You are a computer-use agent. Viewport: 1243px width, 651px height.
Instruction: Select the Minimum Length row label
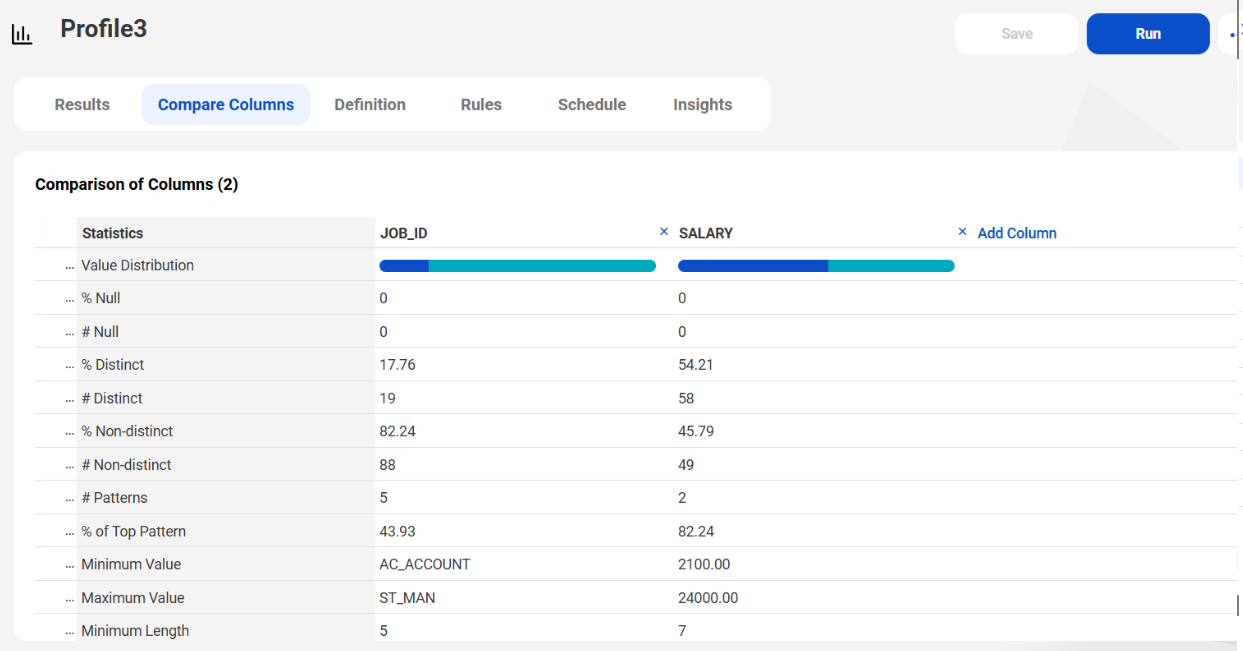point(135,631)
